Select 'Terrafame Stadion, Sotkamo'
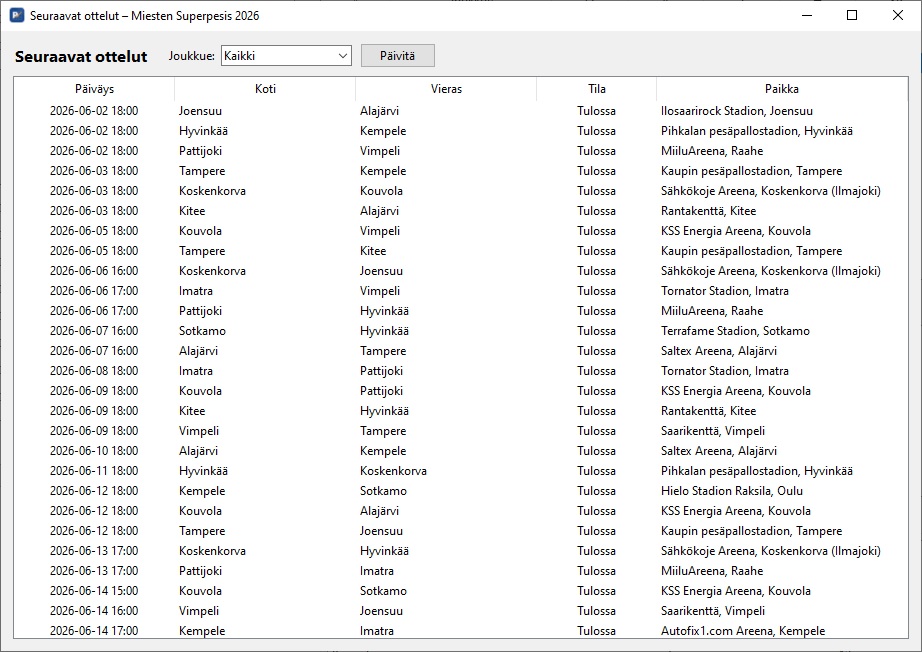Viewport: 922px width, 652px height. pyautogui.click(x=735, y=330)
